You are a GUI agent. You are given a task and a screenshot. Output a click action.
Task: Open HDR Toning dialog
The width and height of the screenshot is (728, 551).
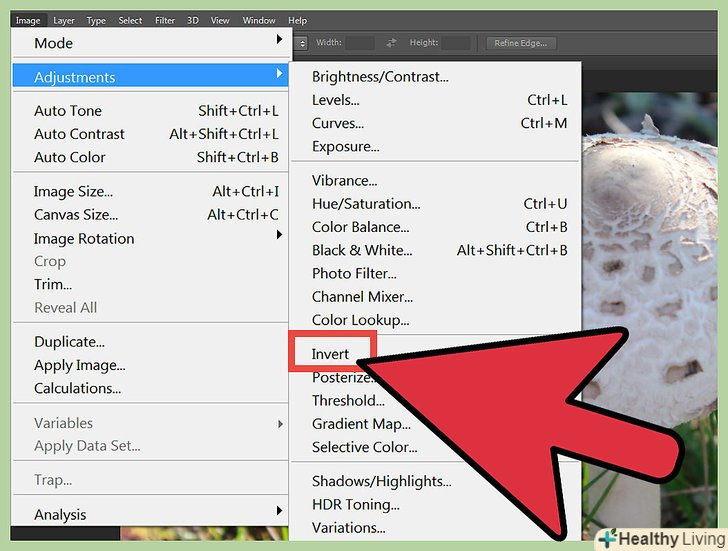coord(356,504)
